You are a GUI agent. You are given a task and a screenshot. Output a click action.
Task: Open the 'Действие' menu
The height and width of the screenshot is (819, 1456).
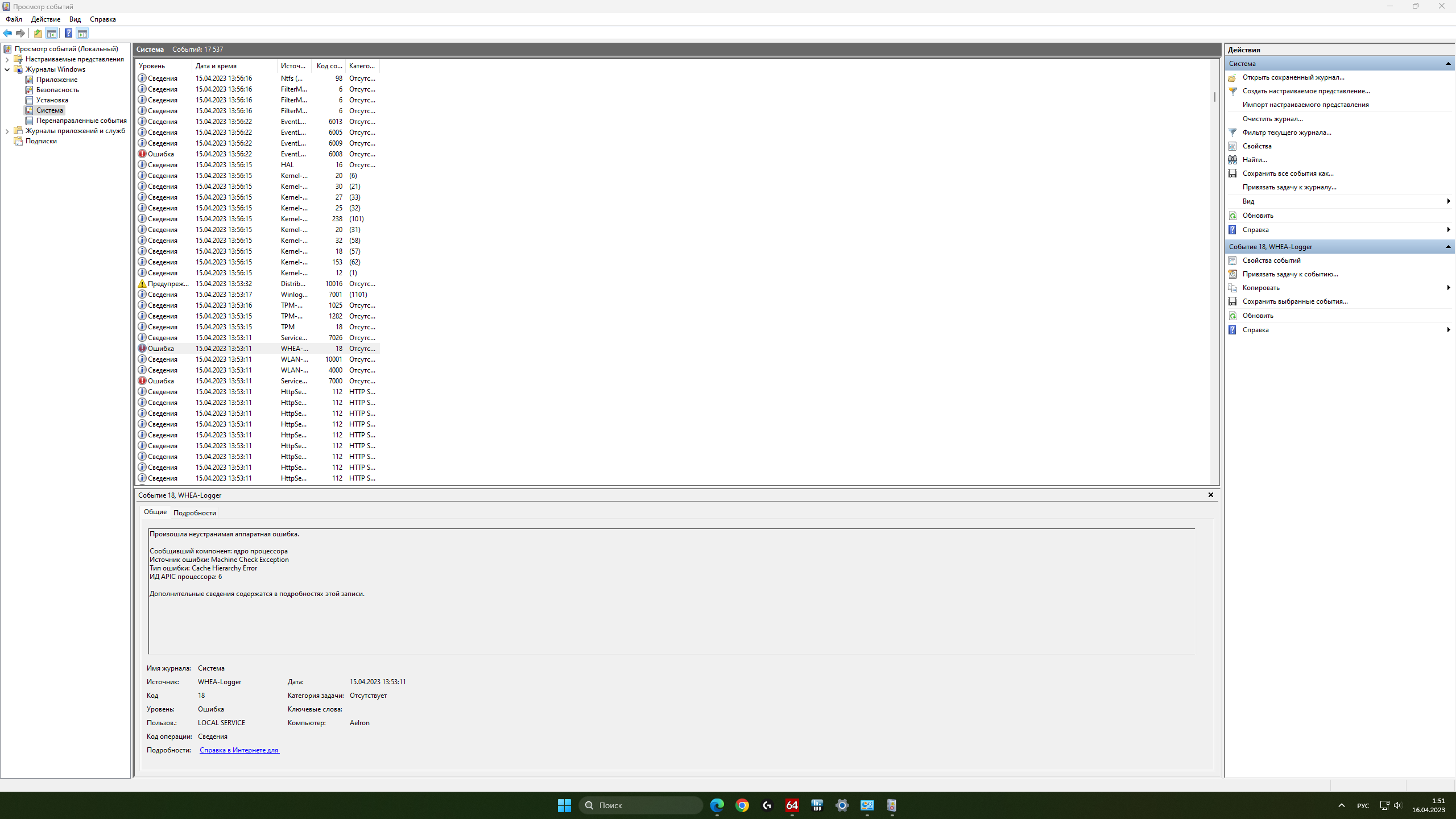[45, 19]
